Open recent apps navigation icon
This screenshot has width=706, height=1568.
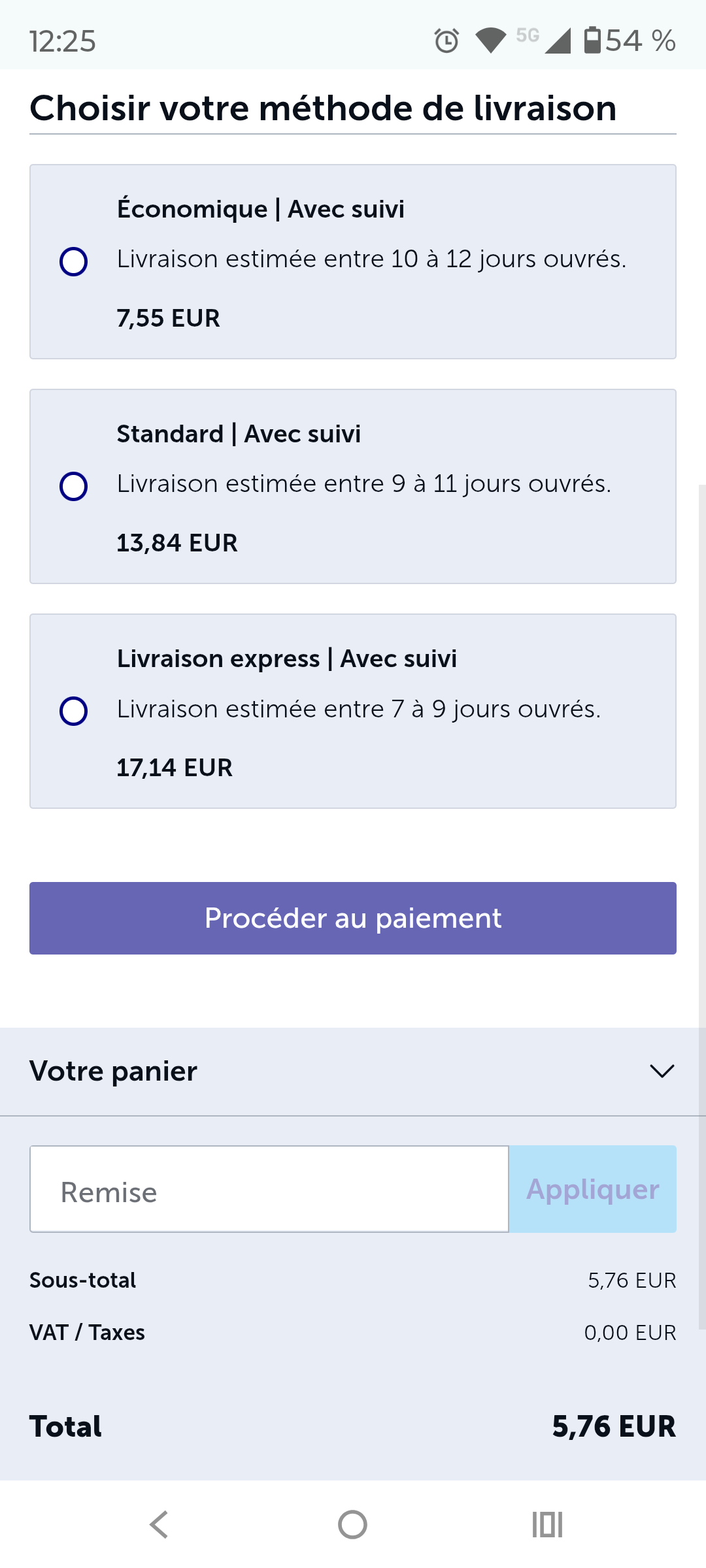tap(547, 1525)
